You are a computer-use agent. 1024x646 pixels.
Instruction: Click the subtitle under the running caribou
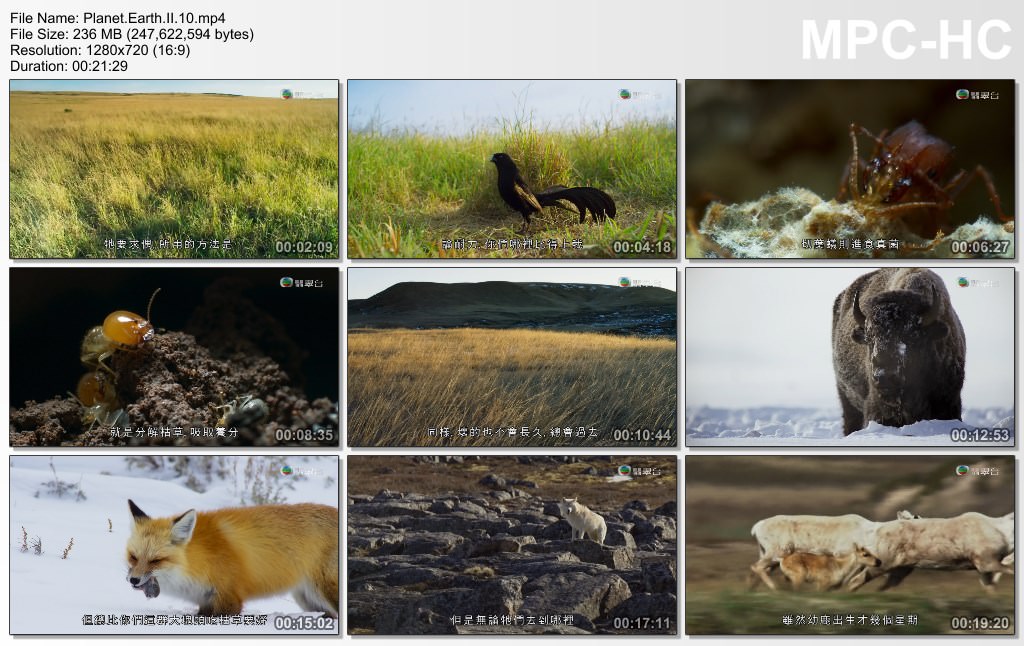coord(850,620)
